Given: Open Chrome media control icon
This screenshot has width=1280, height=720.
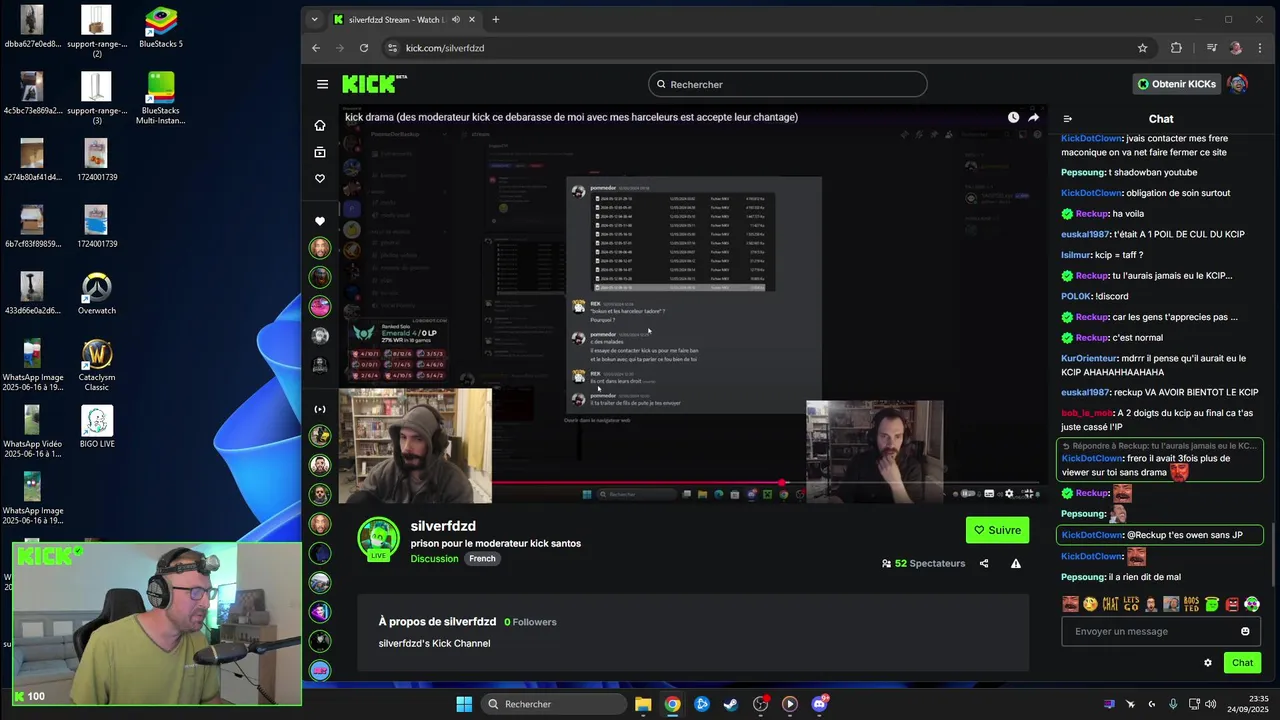Looking at the screenshot, I should [1212, 48].
